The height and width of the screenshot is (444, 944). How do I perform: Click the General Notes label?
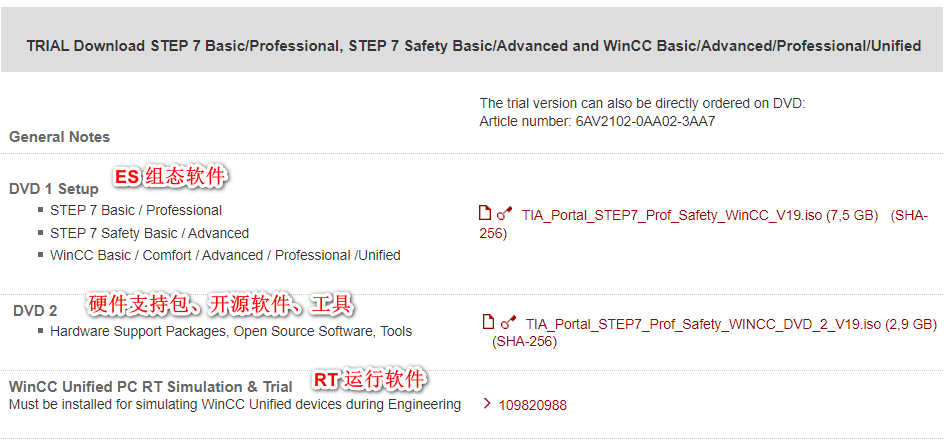point(60,137)
